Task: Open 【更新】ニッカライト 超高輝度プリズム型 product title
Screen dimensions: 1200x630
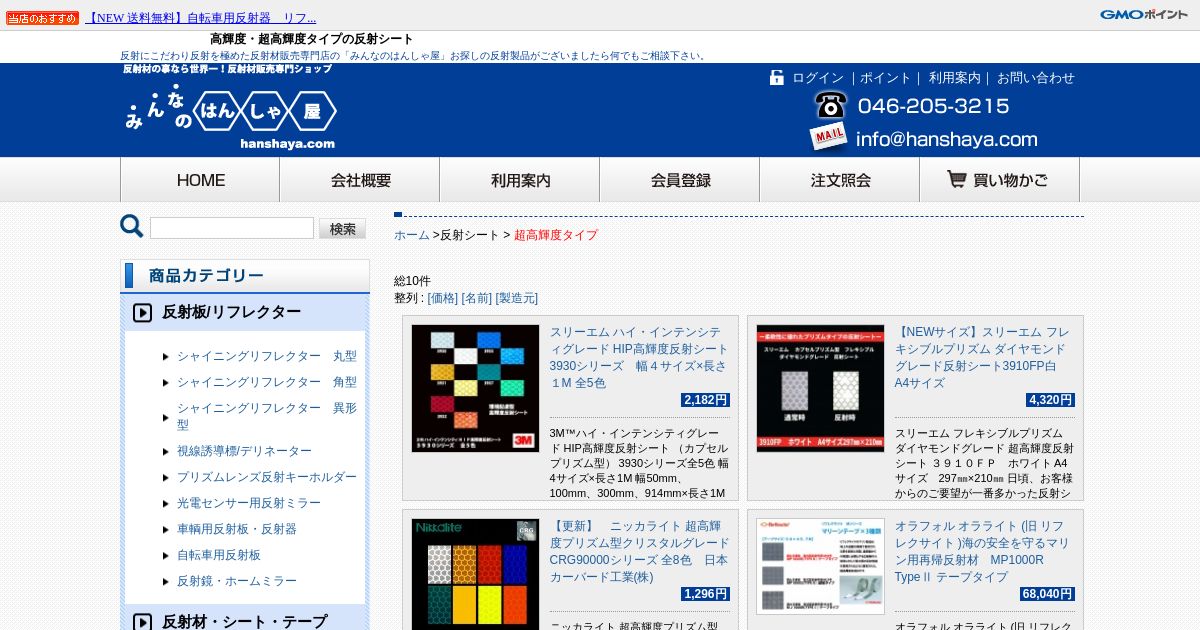Action: (639, 551)
